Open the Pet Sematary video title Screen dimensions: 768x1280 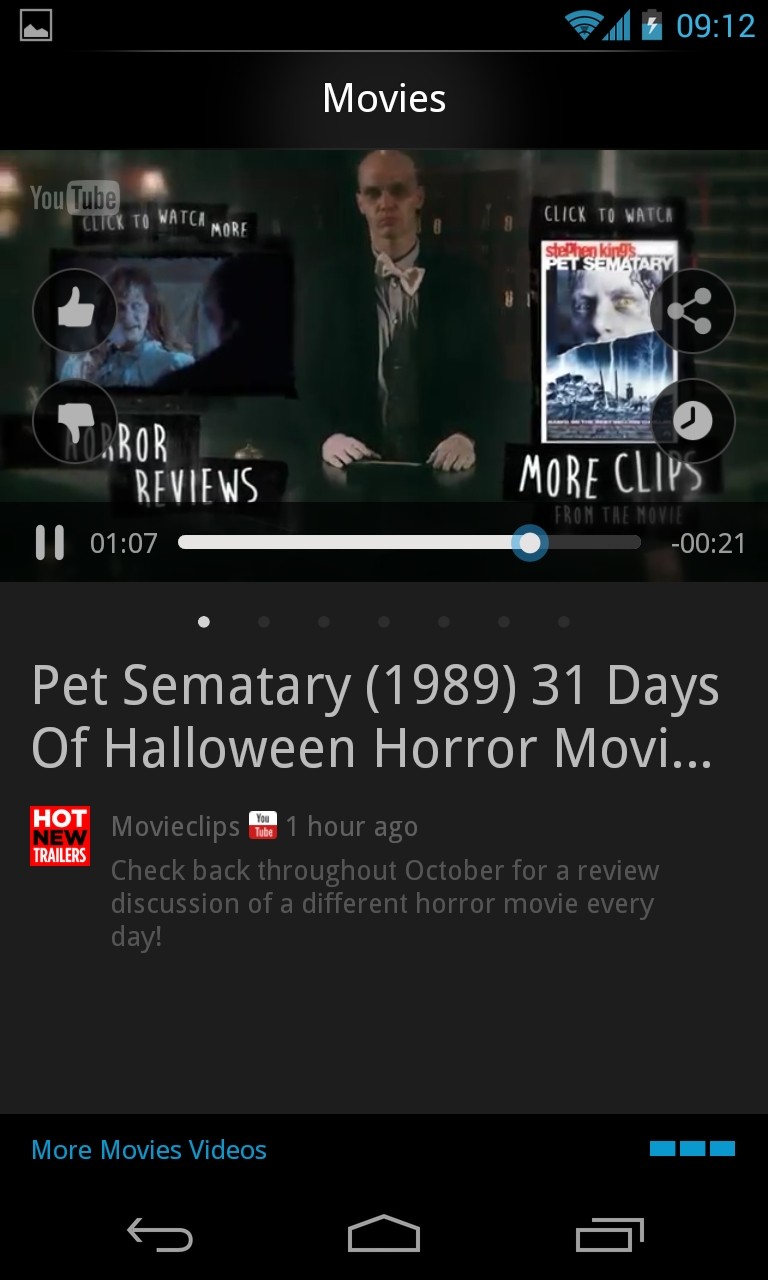[x=375, y=717]
